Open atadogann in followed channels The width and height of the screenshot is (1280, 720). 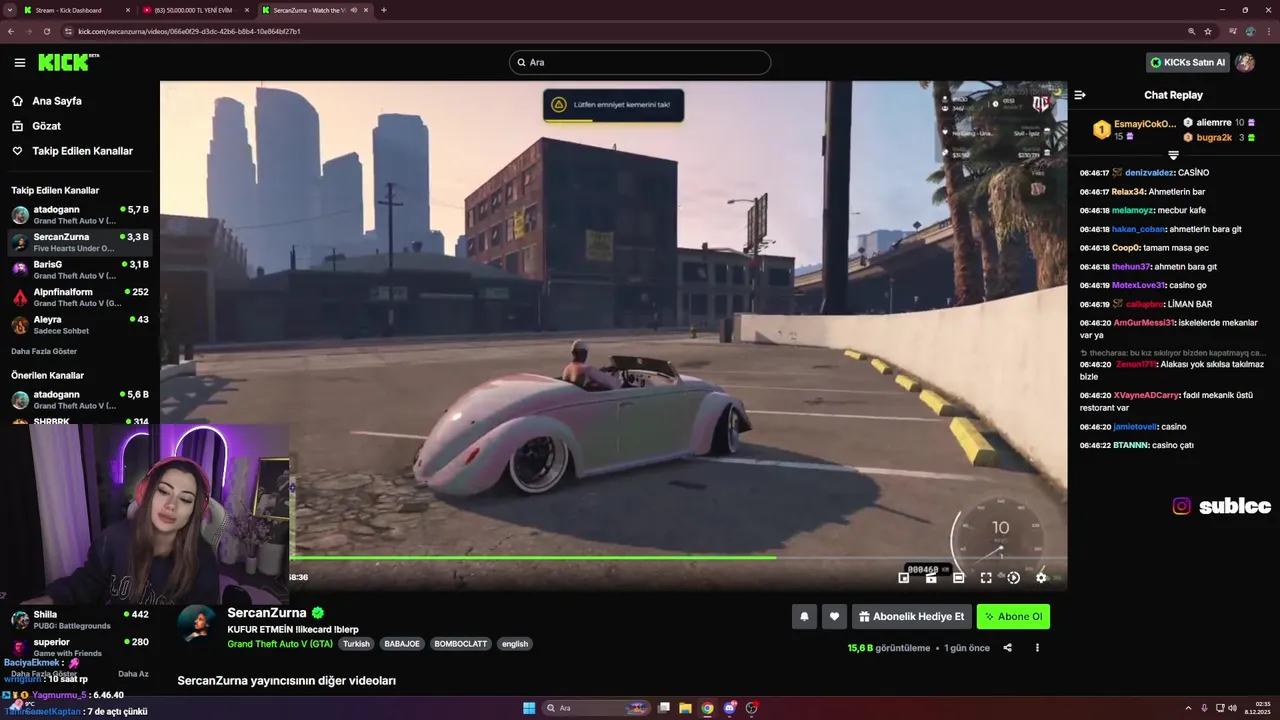tap(80, 215)
